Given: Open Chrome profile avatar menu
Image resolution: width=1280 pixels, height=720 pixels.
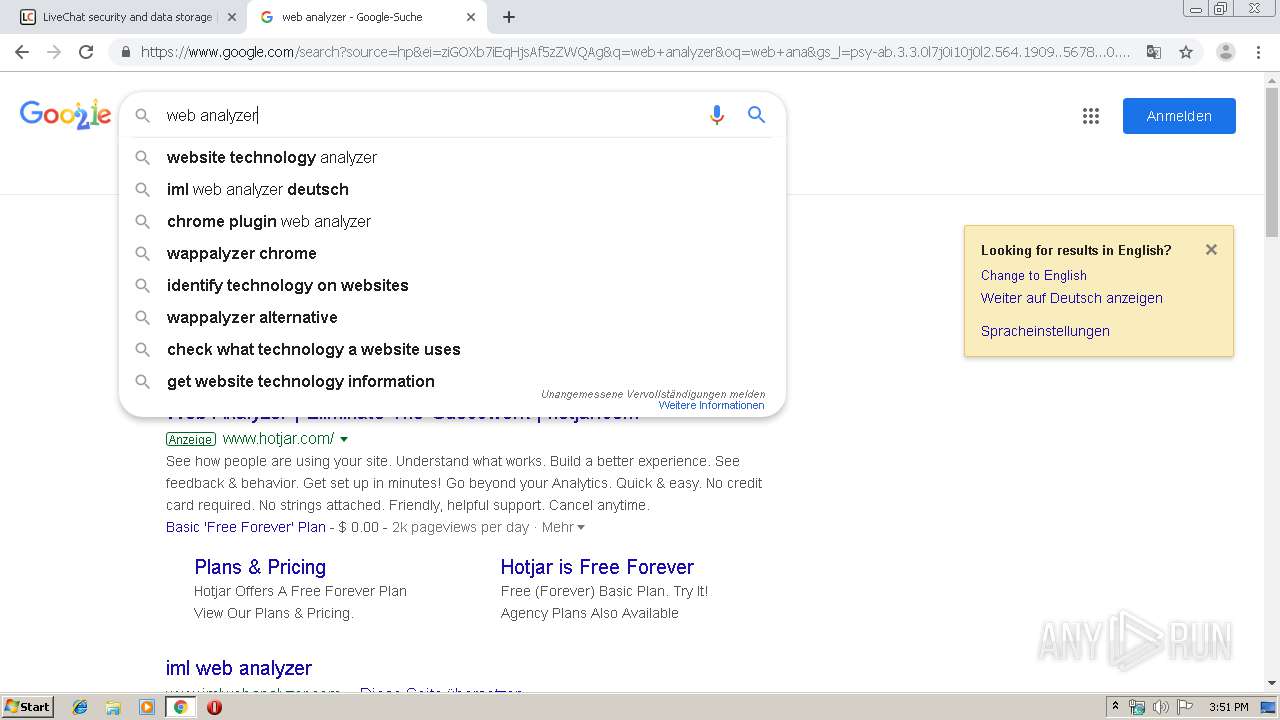Looking at the screenshot, I should (x=1226, y=52).
